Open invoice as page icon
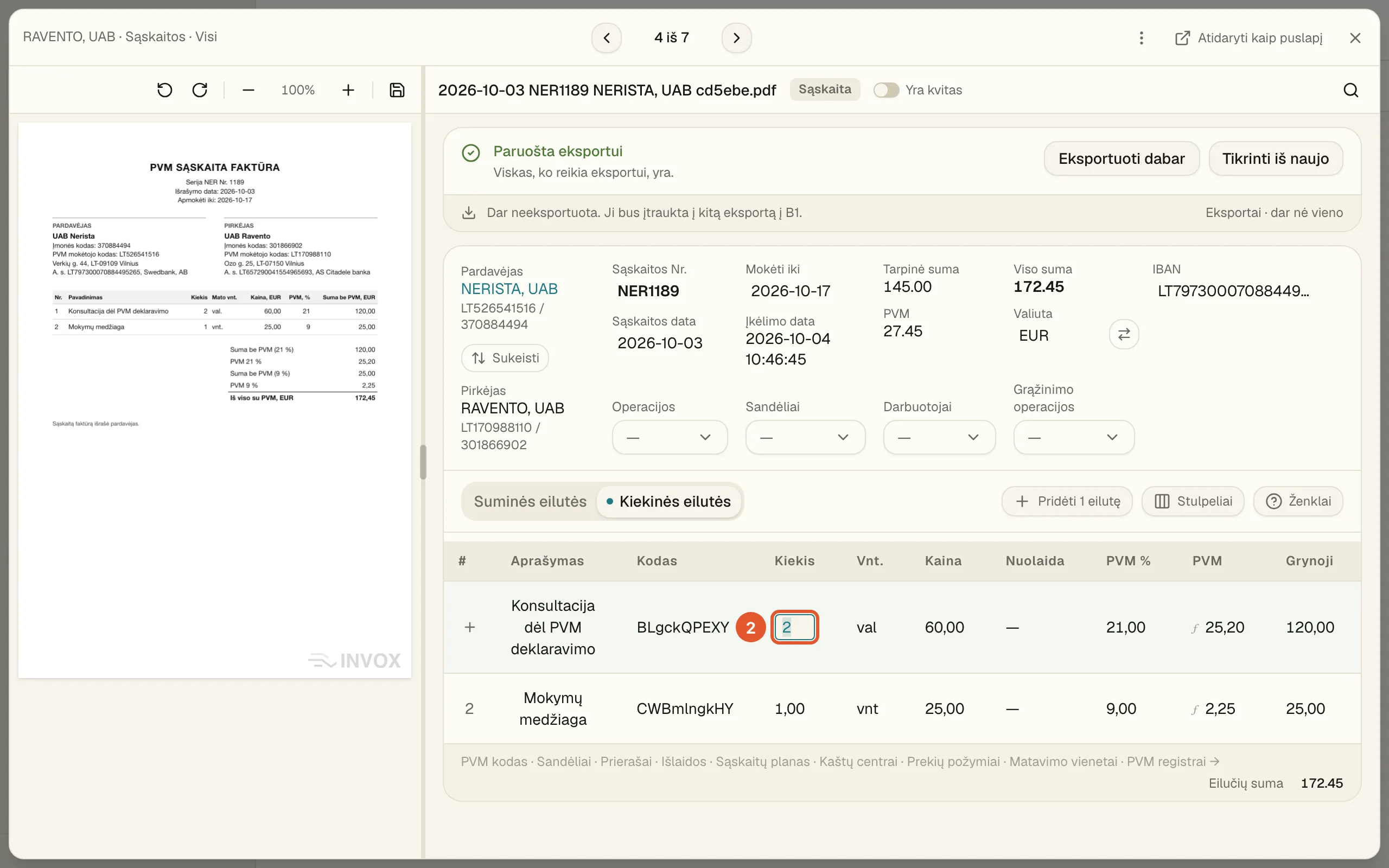Screen dimensions: 1389x868 1182,38
